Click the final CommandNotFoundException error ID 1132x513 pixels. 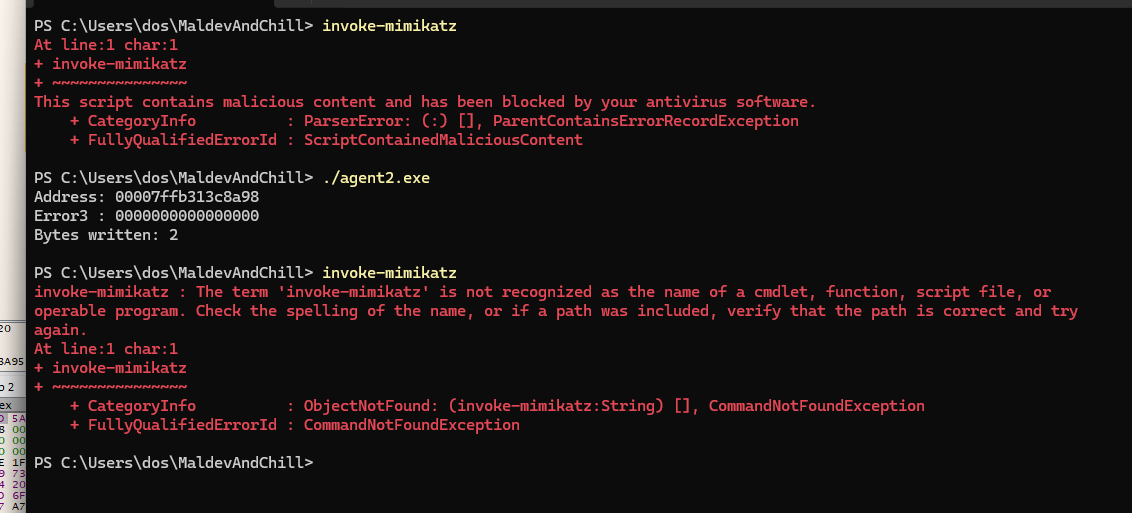tap(411, 425)
